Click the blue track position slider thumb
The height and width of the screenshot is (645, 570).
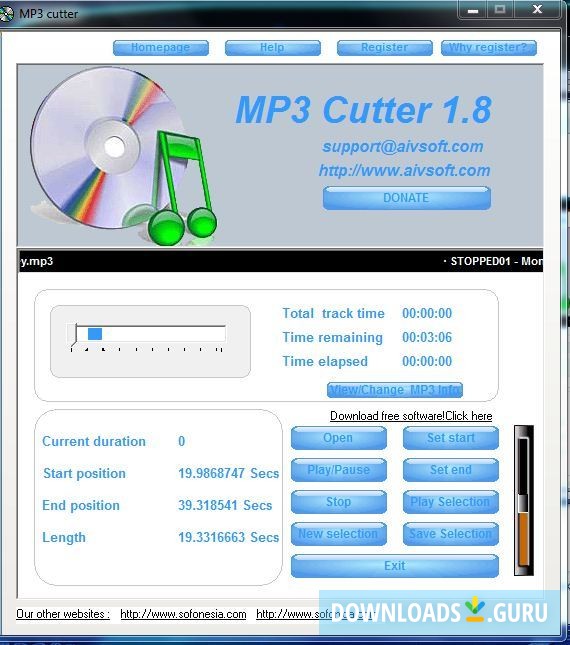pyautogui.click(x=95, y=334)
